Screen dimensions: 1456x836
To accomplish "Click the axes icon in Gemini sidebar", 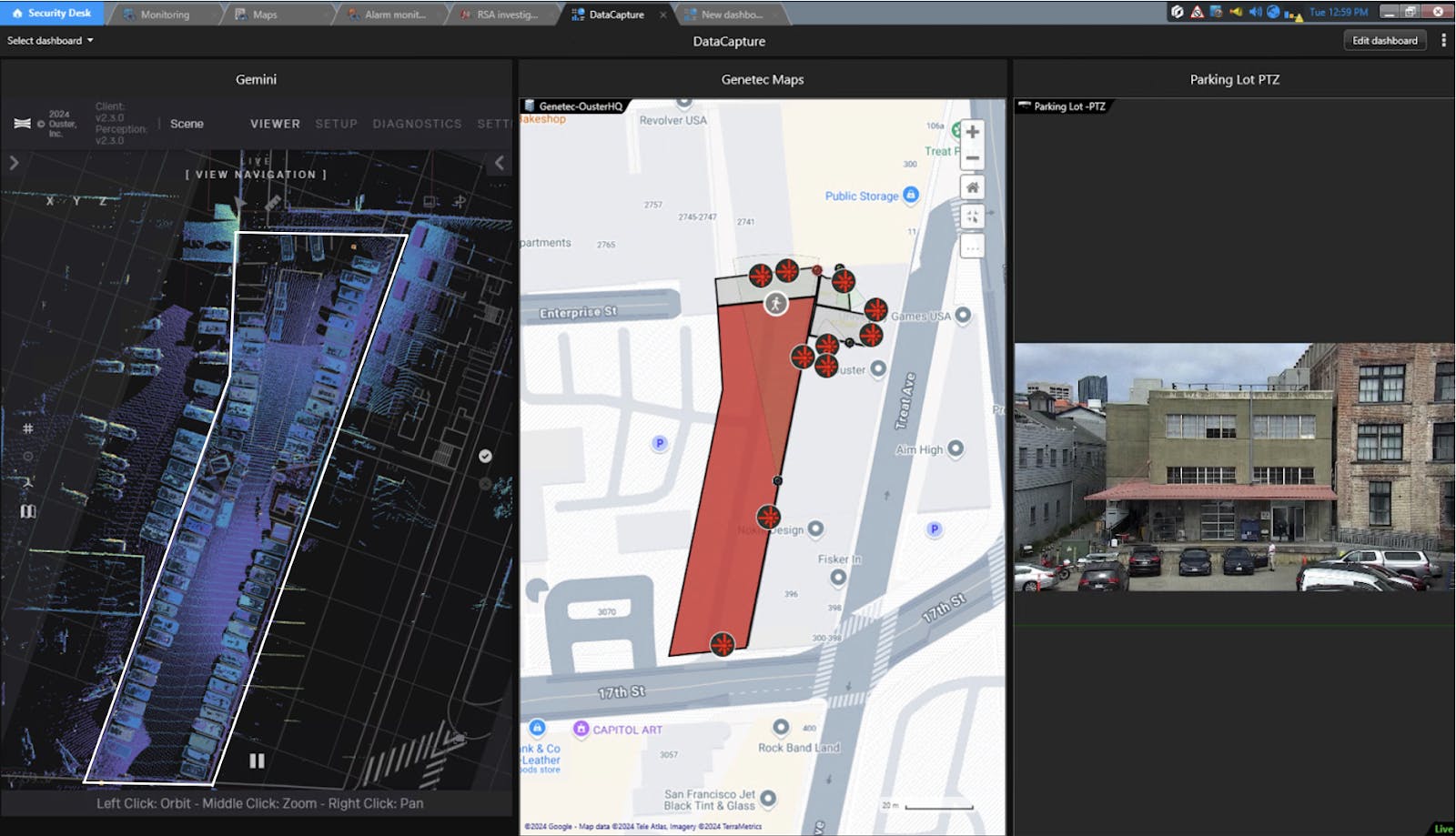I will [x=28, y=483].
